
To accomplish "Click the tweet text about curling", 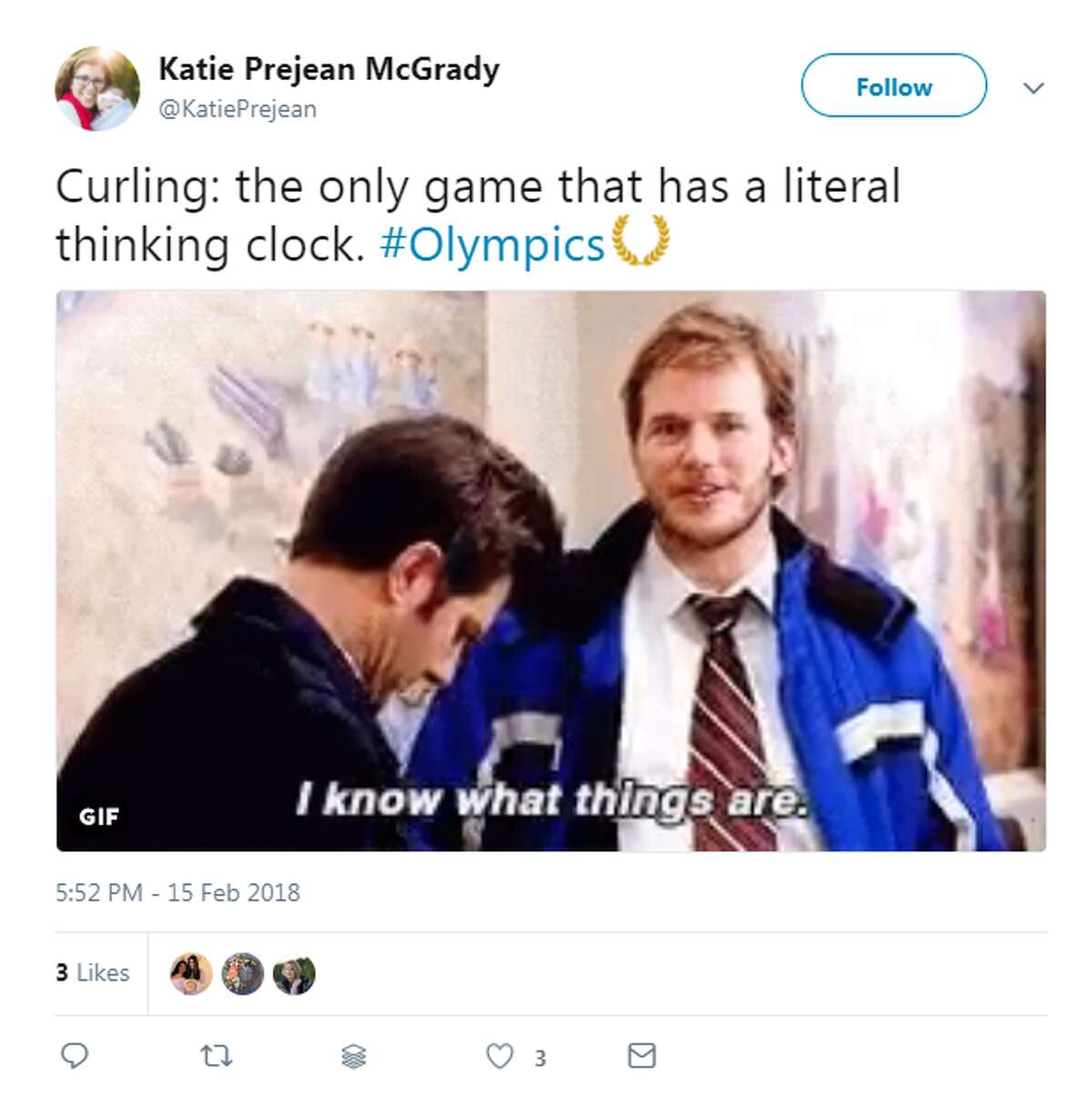I will (x=478, y=216).
